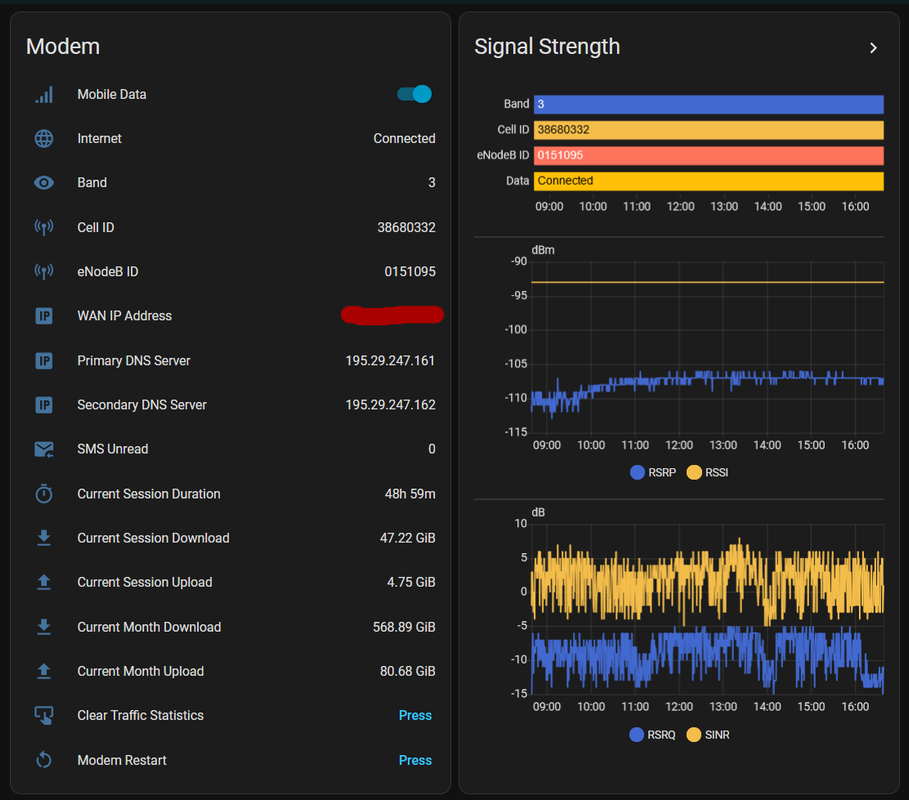This screenshot has width=909, height=800.
Task: Click the blue RSRP line in dBm chart
Action: coord(707,380)
